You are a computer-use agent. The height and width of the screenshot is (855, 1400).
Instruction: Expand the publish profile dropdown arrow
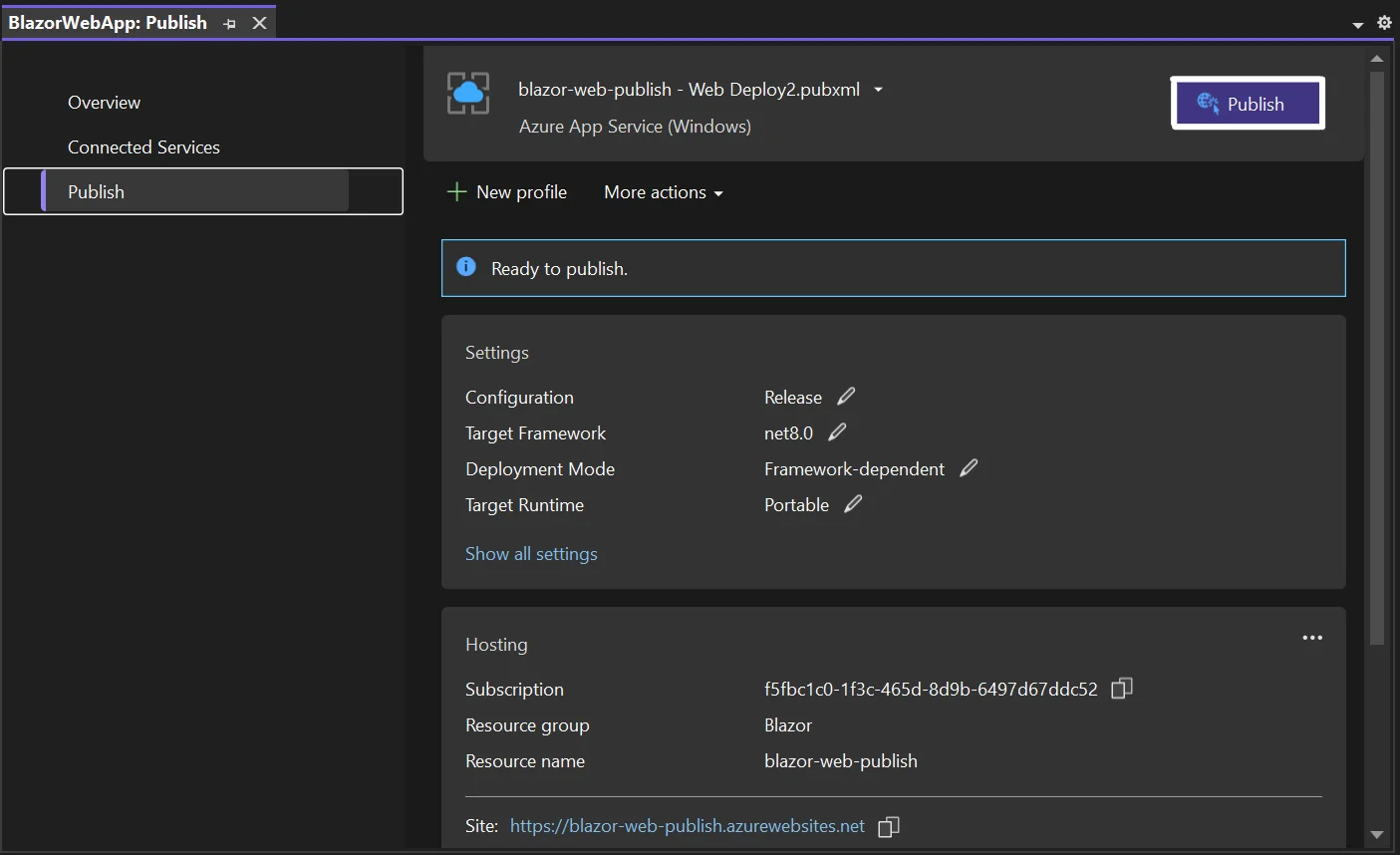pyautogui.click(x=878, y=90)
